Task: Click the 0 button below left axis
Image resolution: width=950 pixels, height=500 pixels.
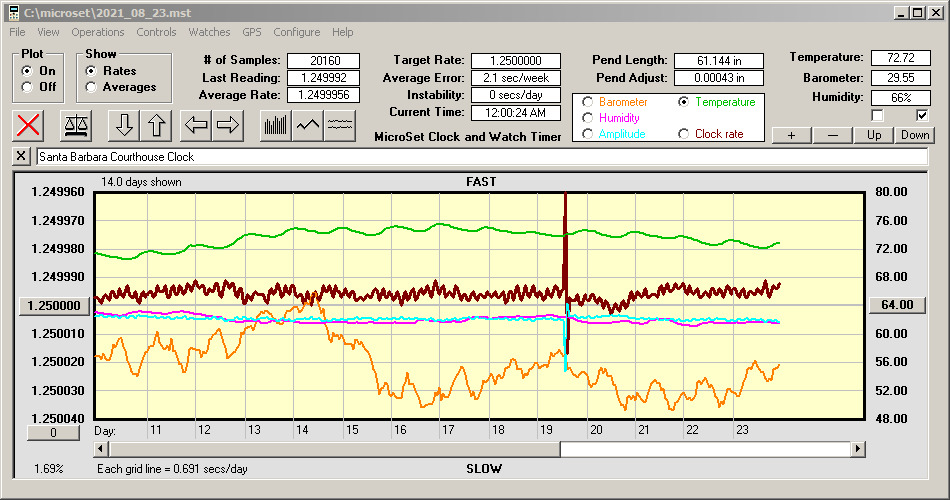Action: (x=53, y=433)
